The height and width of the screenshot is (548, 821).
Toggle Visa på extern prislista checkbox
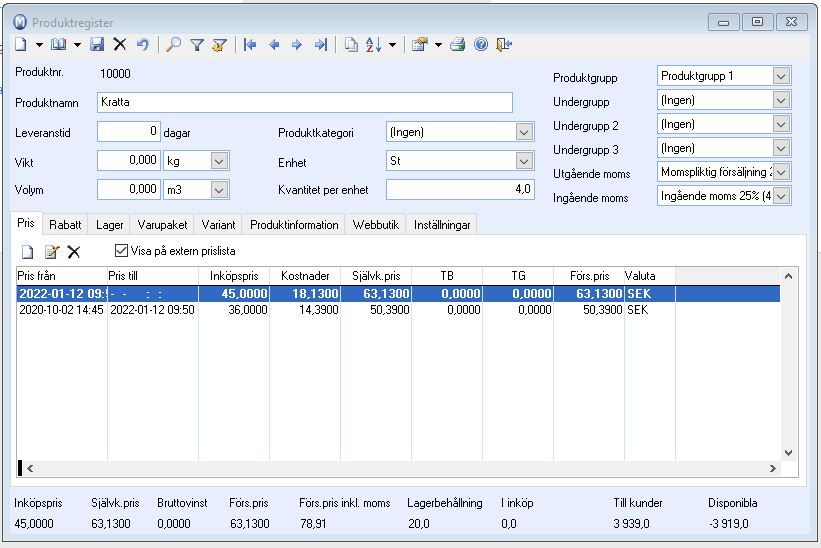tap(122, 251)
